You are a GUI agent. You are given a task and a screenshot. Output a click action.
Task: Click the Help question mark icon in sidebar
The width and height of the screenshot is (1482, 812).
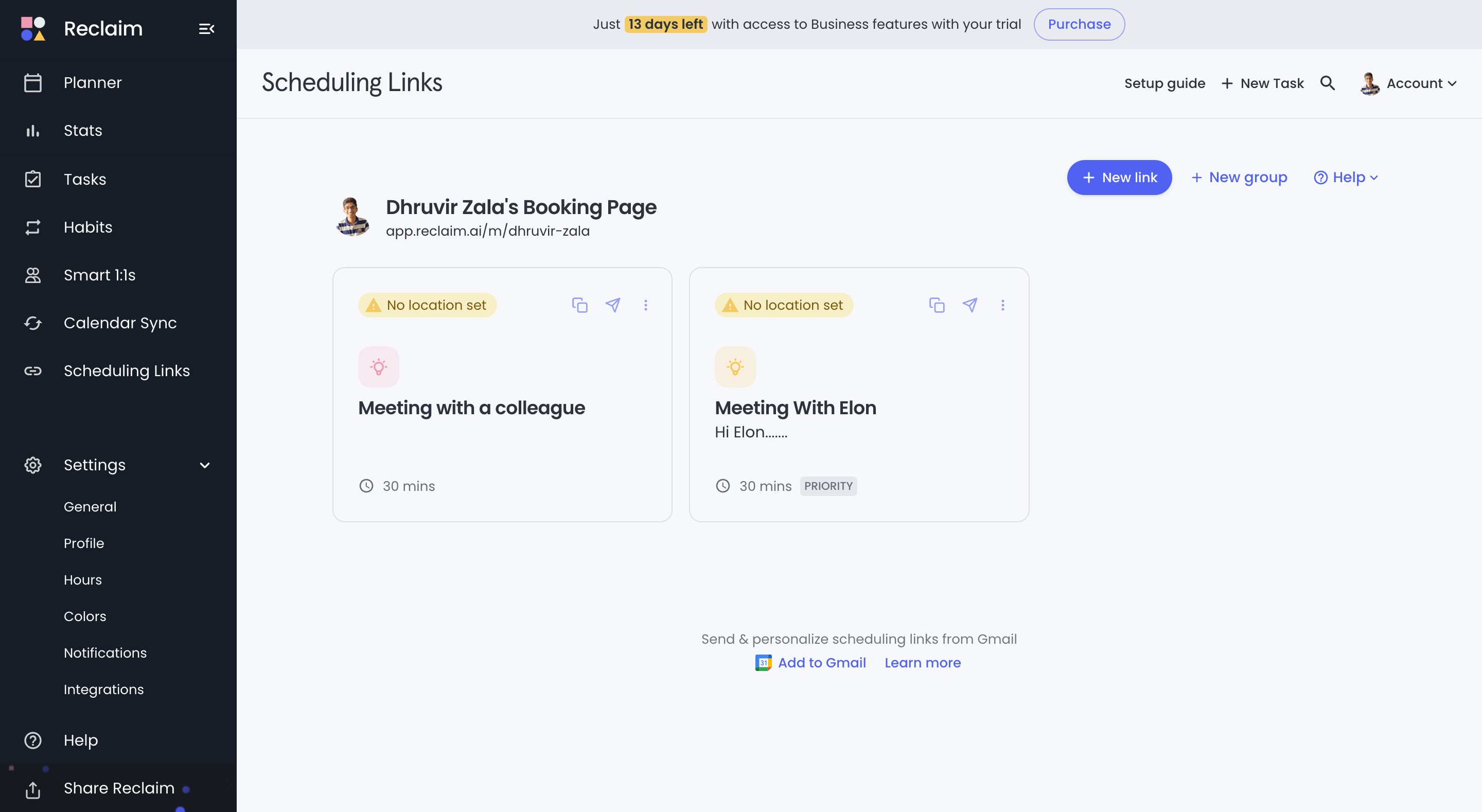point(33,740)
